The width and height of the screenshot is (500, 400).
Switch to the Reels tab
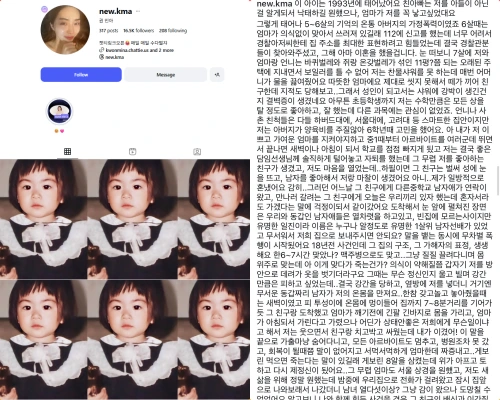click(132, 152)
